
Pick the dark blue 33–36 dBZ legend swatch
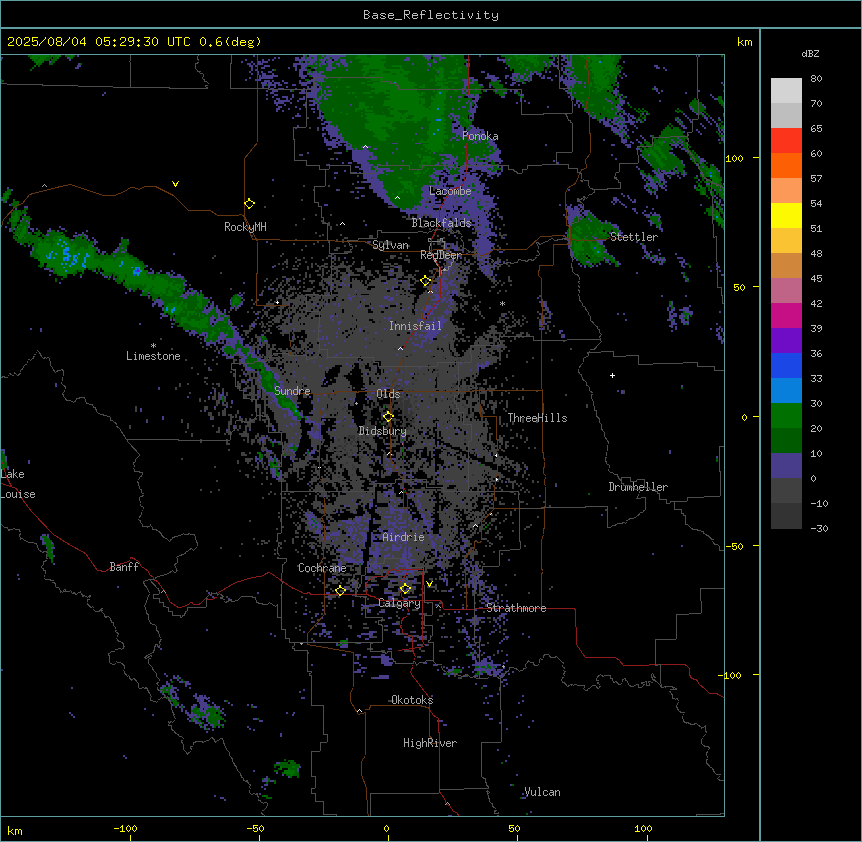[x=786, y=365]
